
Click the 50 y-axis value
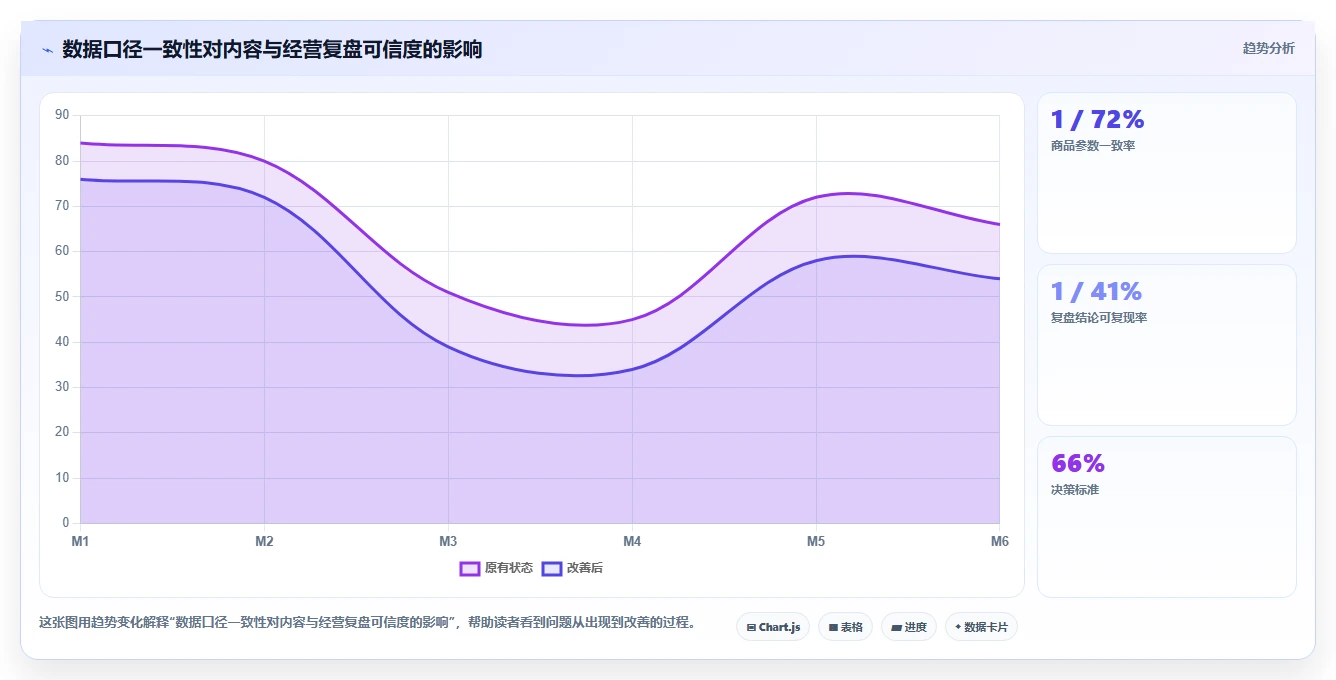click(x=62, y=296)
